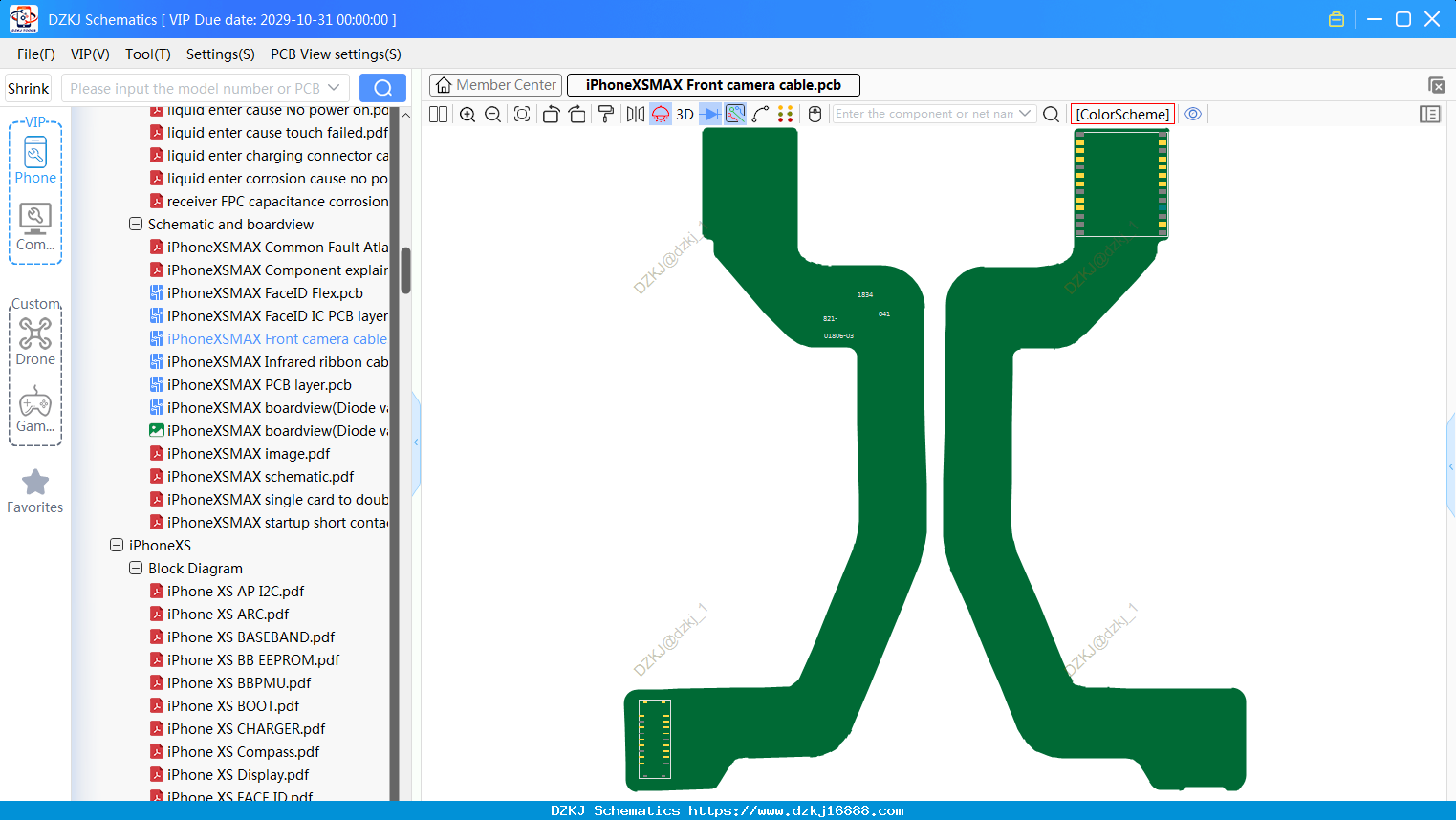The height and width of the screenshot is (820, 1456).
Task: Click the mouse settings icon
Action: pos(815,114)
